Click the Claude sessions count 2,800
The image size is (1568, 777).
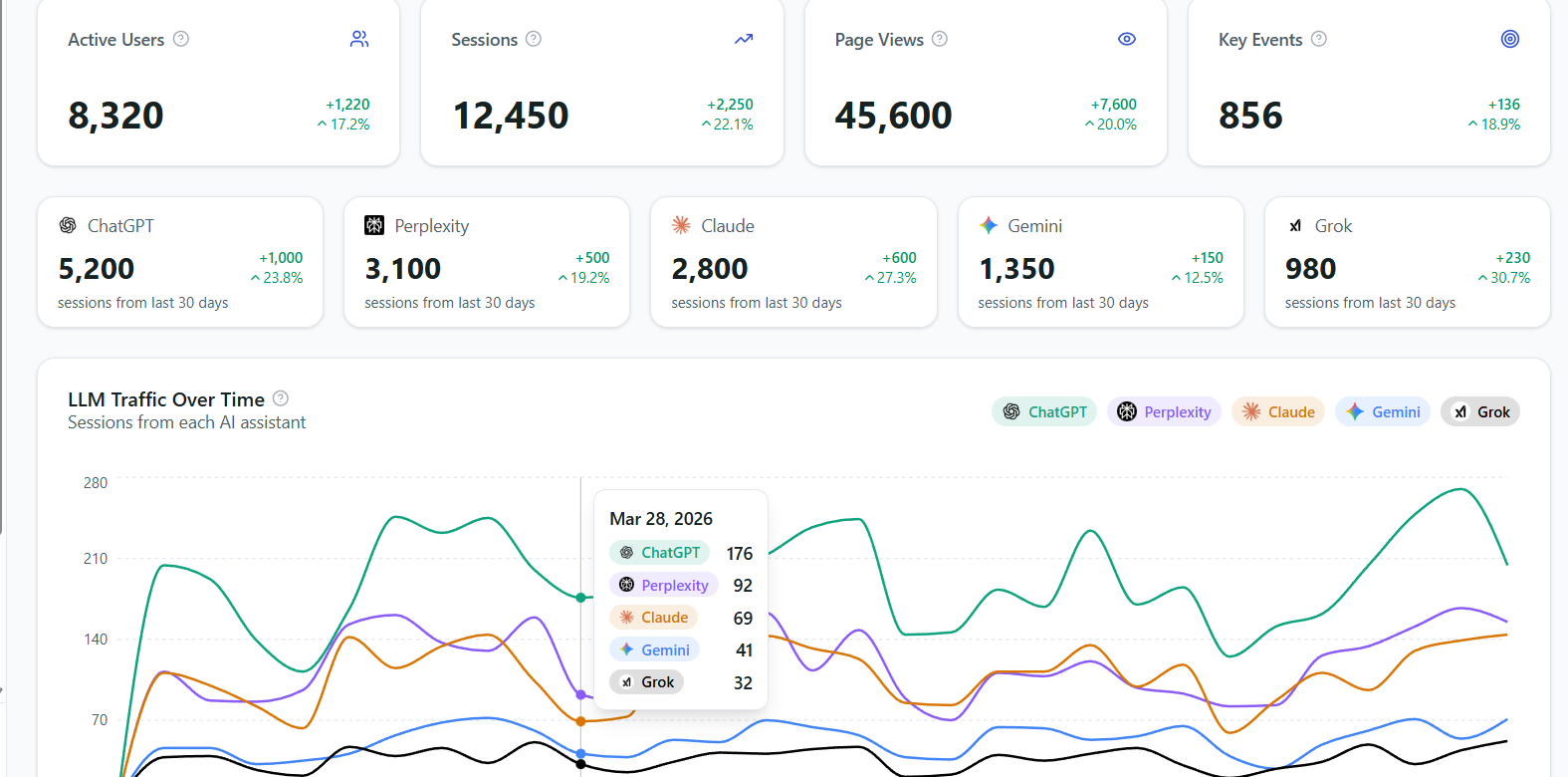coord(710,269)
